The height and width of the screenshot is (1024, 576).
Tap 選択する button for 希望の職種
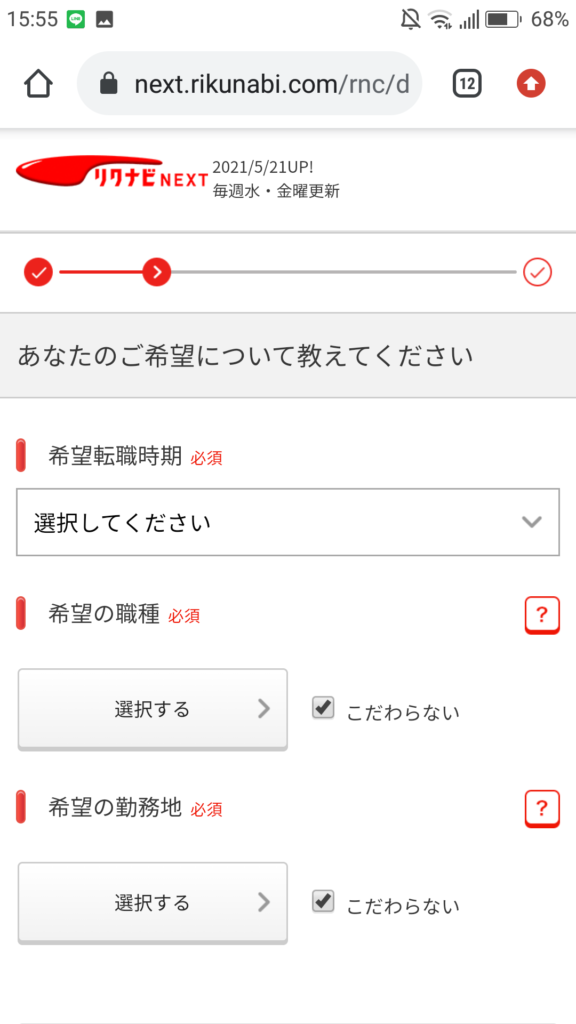click(152, 709)
